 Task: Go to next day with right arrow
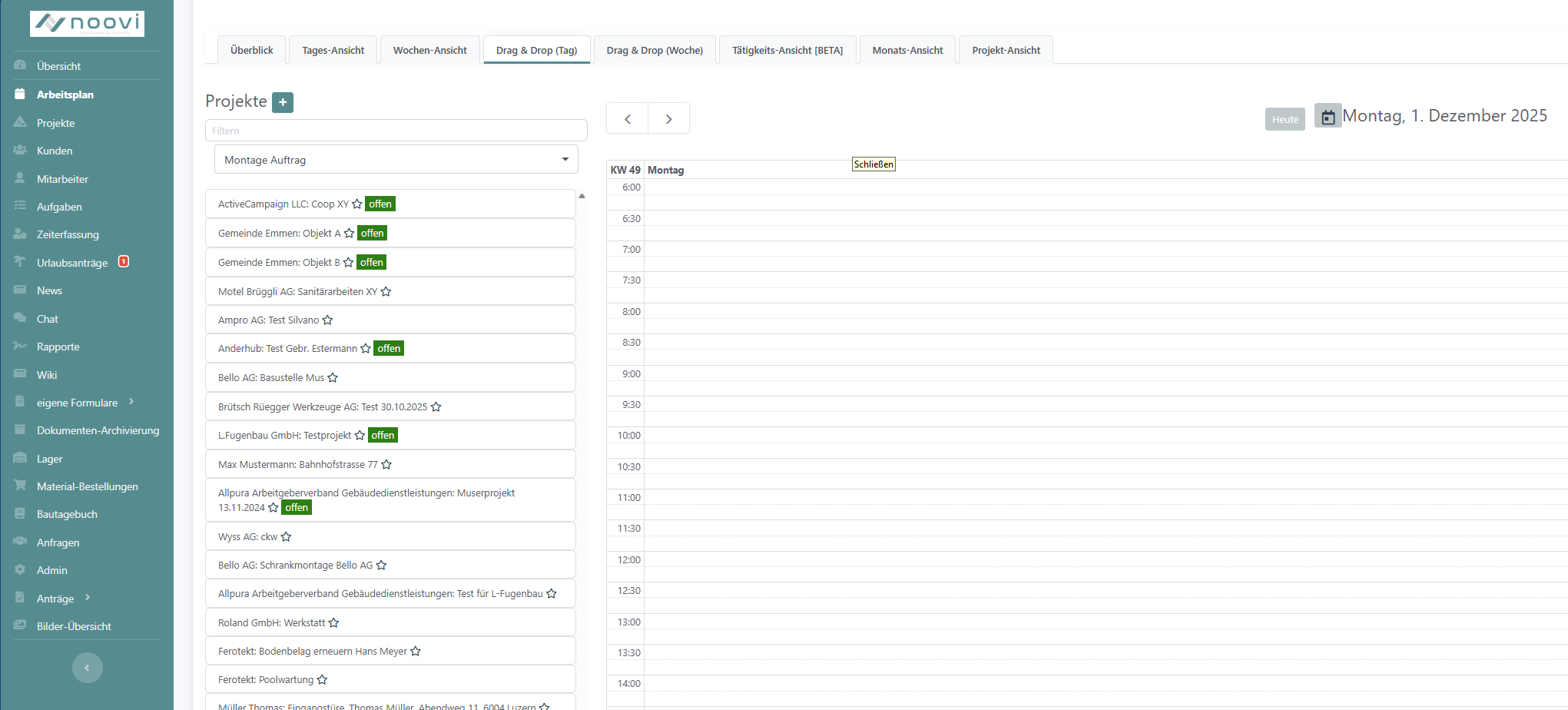pyautogui.click(x=669, y=119)
